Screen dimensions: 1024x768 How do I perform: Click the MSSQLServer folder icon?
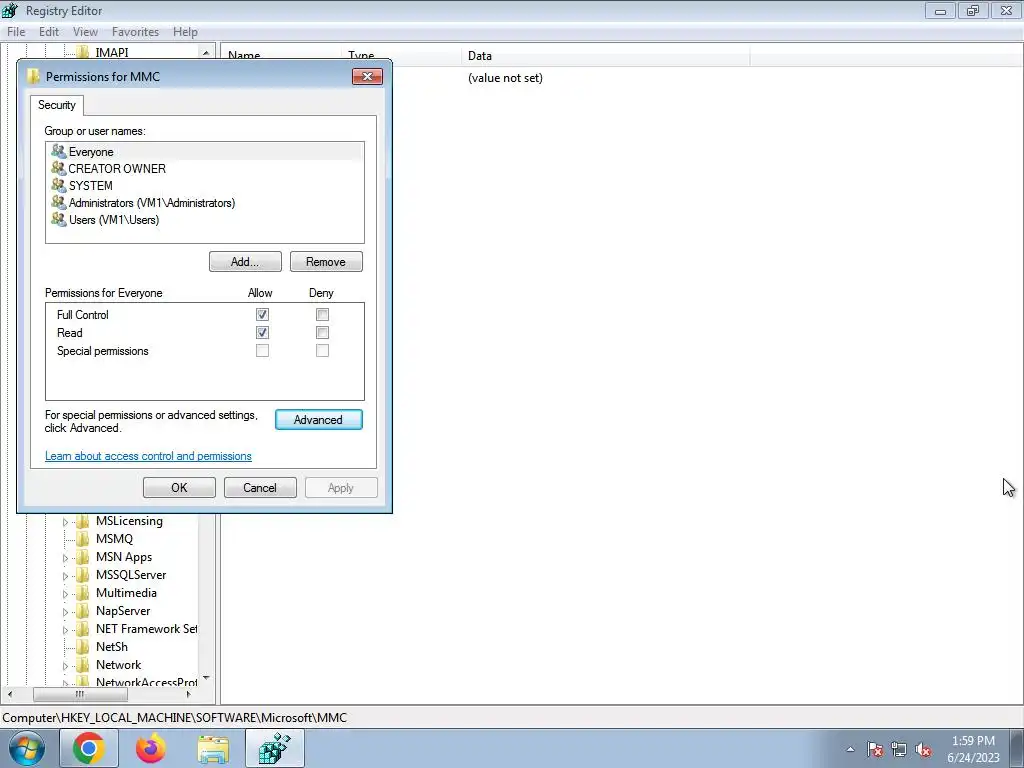pyautogui.click(x=82, y=575)
